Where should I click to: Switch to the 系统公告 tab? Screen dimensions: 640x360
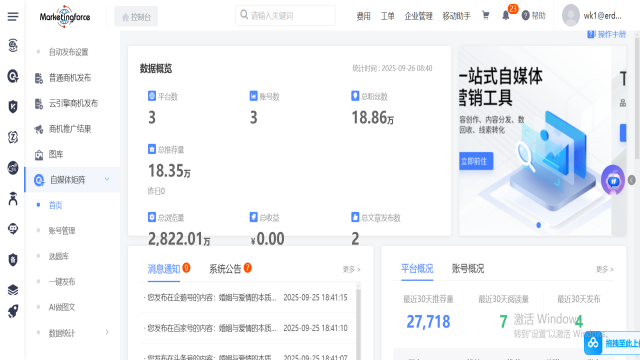225,269
